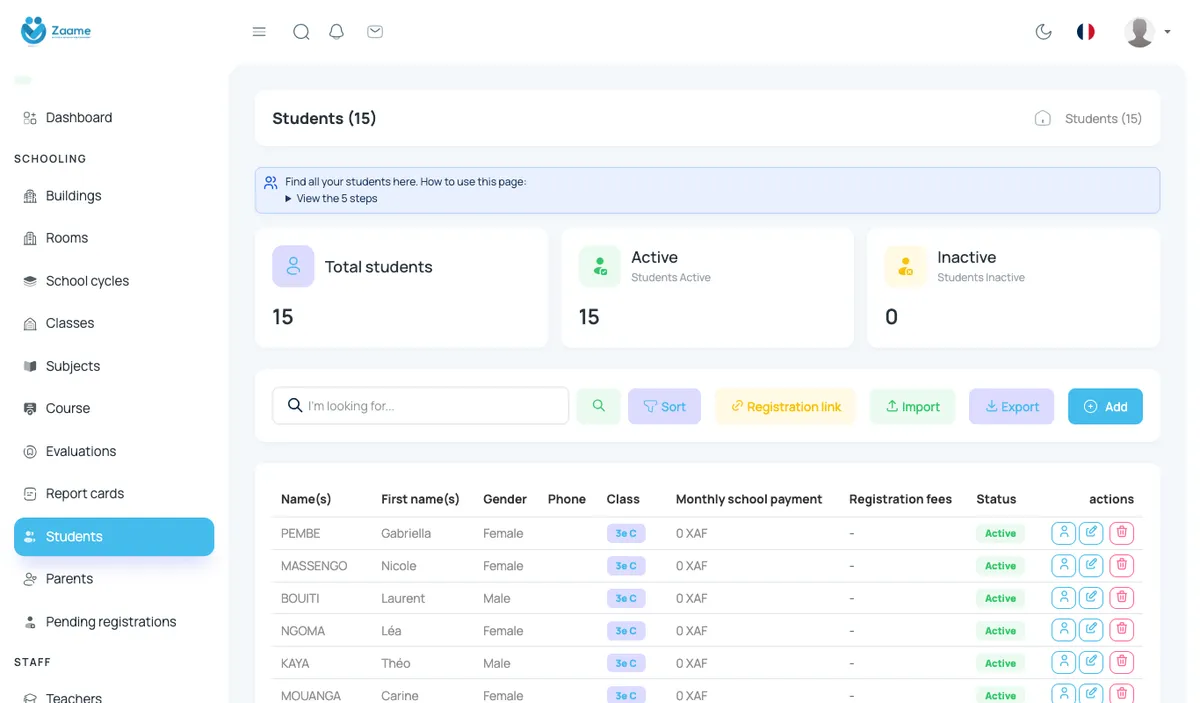The image size is (1200, 703).
Task: Toggle the hamburger sidebar menu
Action: tap(259, 32)
